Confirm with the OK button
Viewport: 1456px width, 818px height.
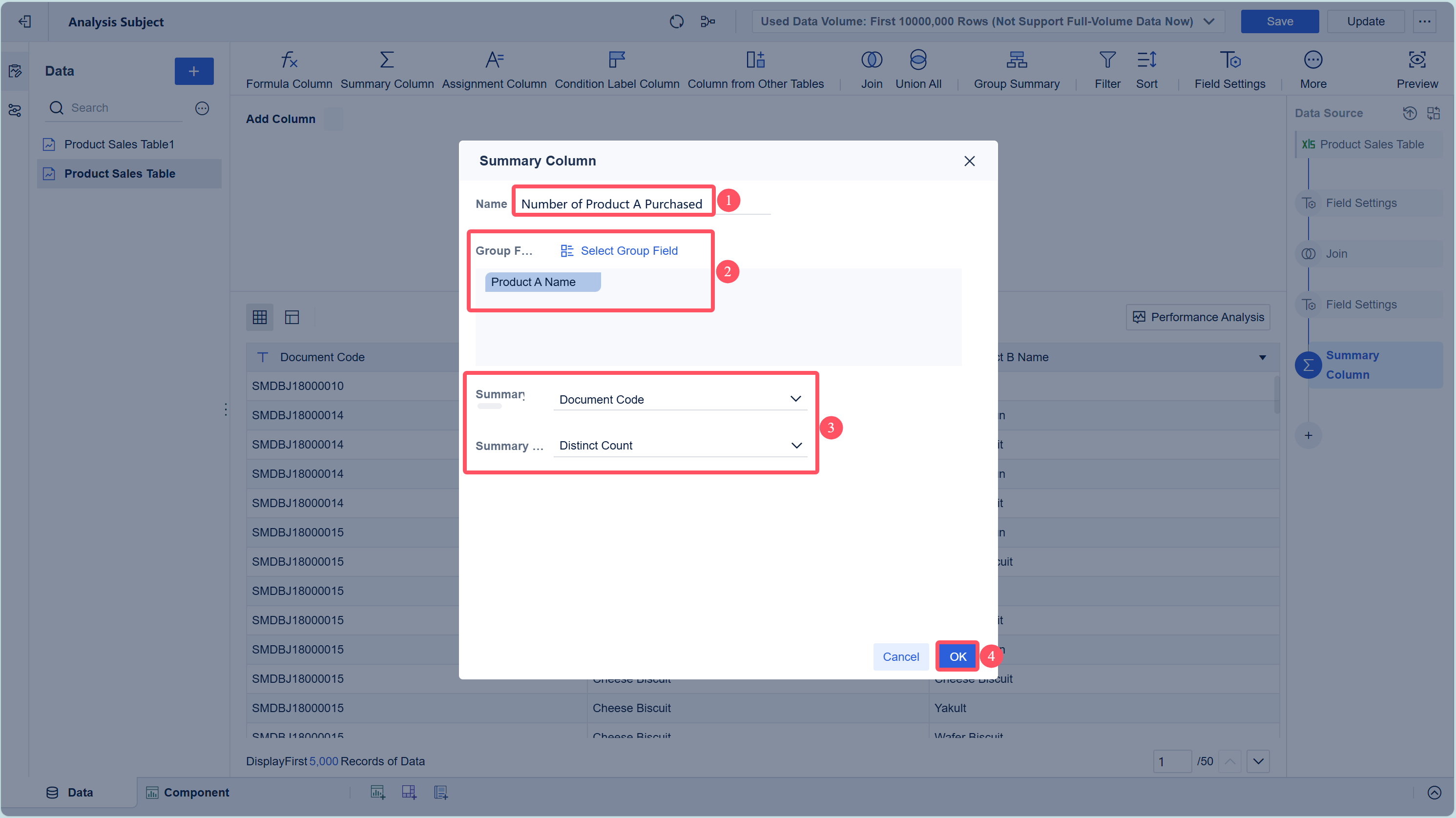957,656
